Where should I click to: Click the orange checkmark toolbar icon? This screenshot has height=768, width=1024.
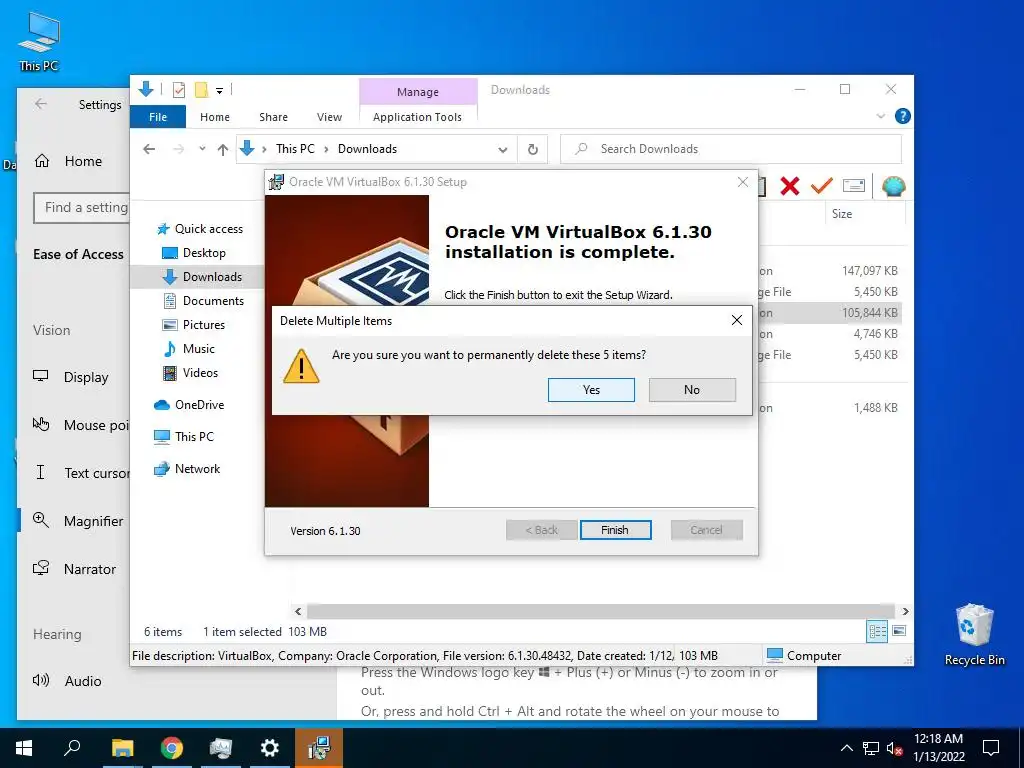[822, 187]
